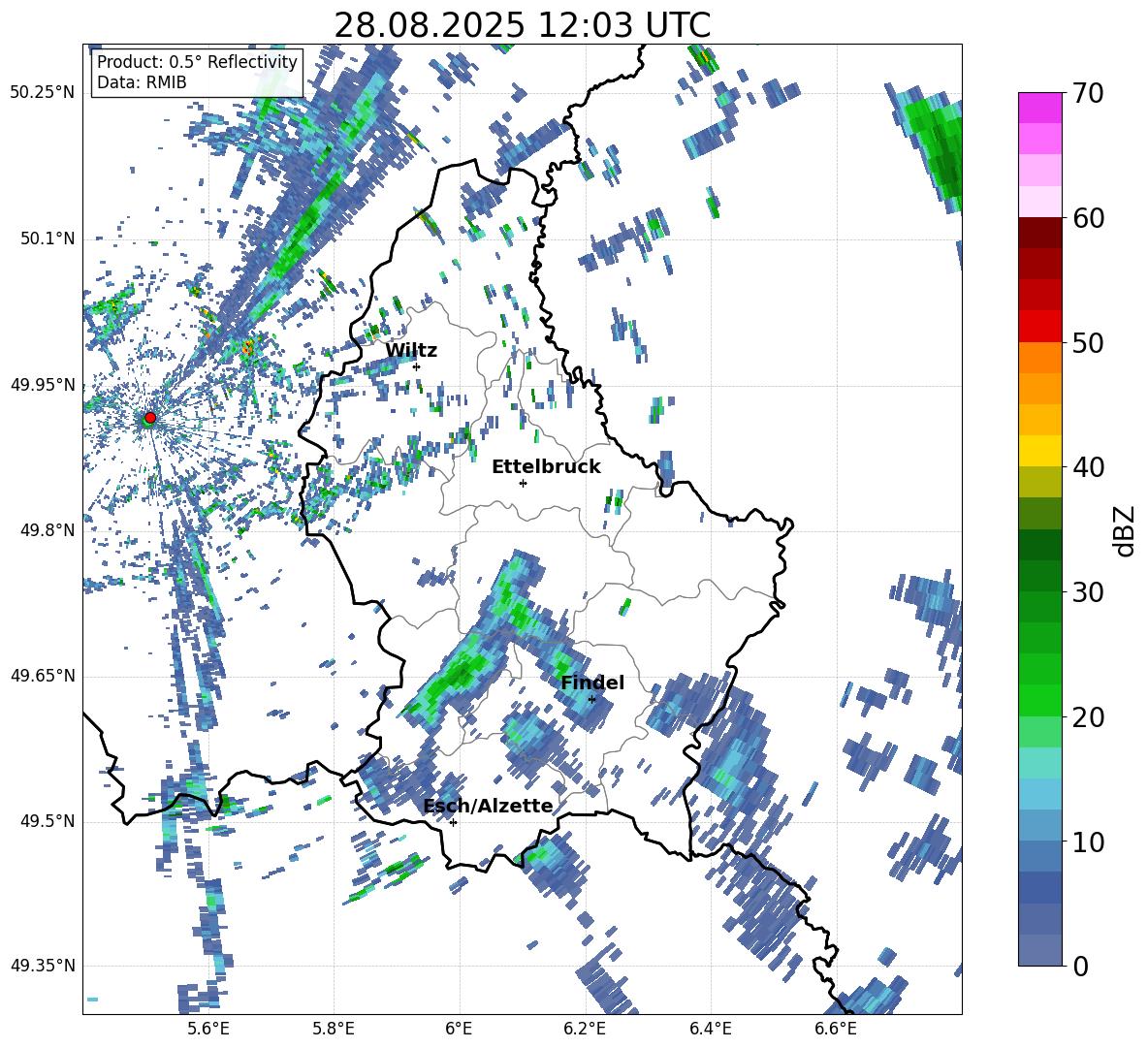The width and height of the screenshot is (1148, 1048).
Task: Click the Data: RMIB text
Action: [x=142, y=82]
